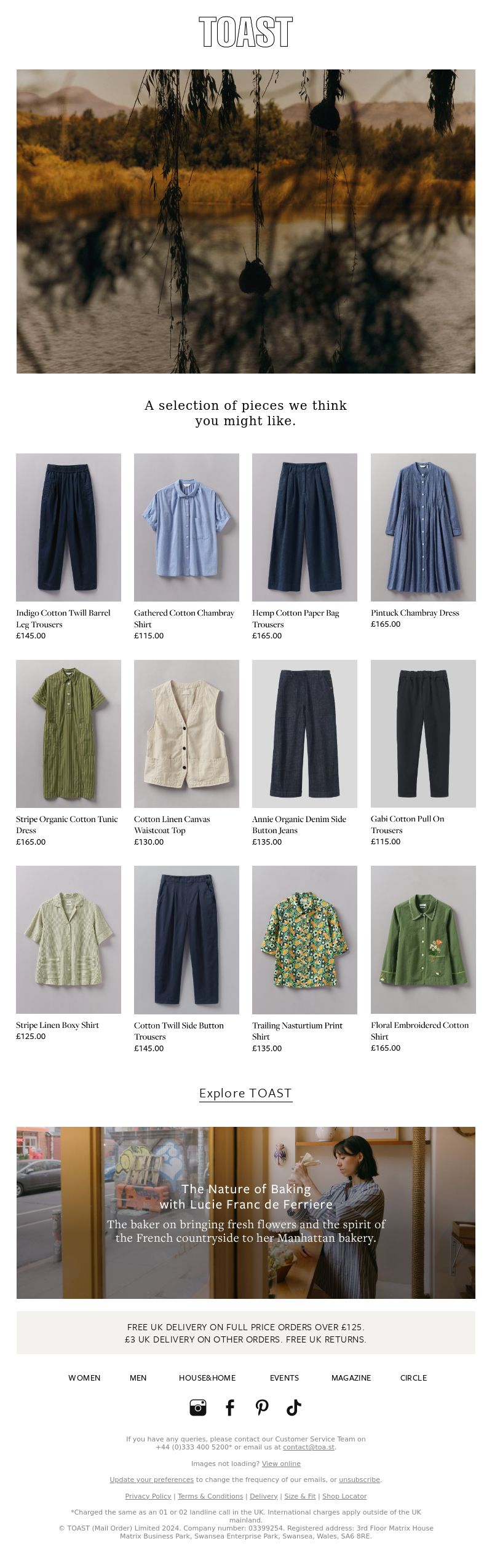Open the View online link
492x1568 pixels.
click(281, 1464)
